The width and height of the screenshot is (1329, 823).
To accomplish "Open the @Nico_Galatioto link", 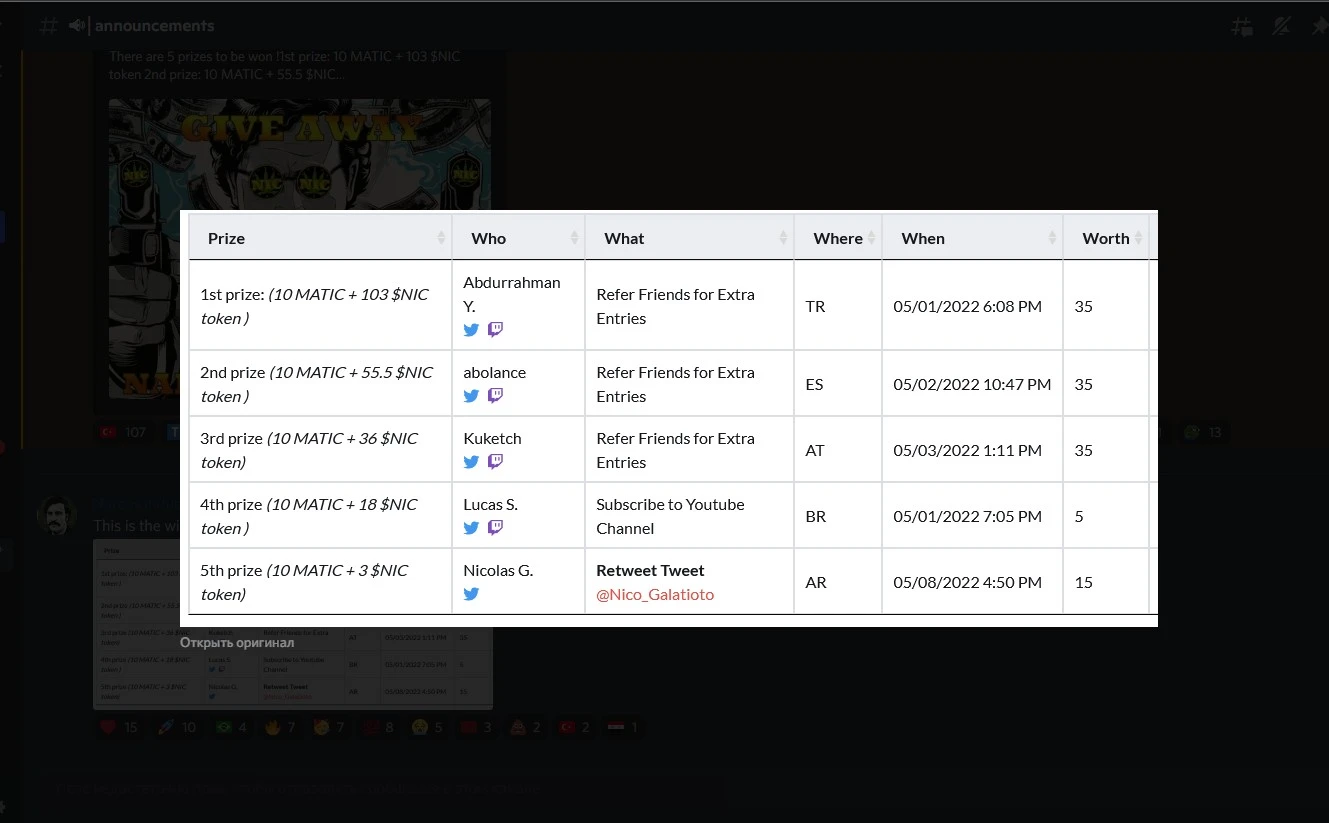I will point(655,594).
